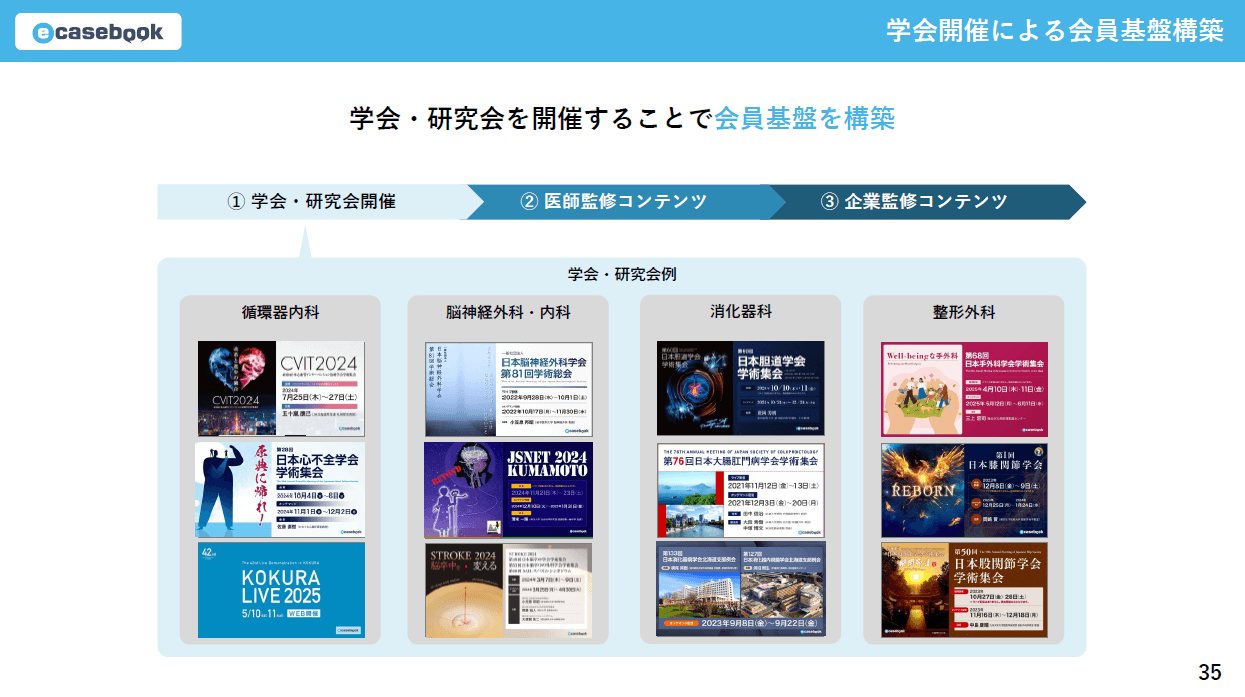
Task: Click the 循環器内科 category header
Action: (x=279, y=311)
